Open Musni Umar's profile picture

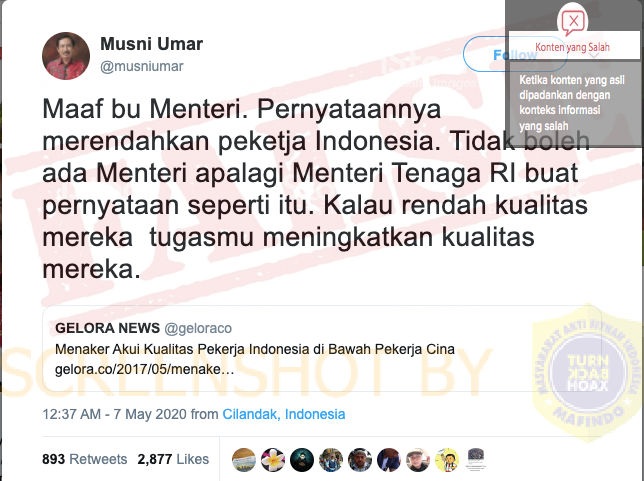click(x=66, y=56)
